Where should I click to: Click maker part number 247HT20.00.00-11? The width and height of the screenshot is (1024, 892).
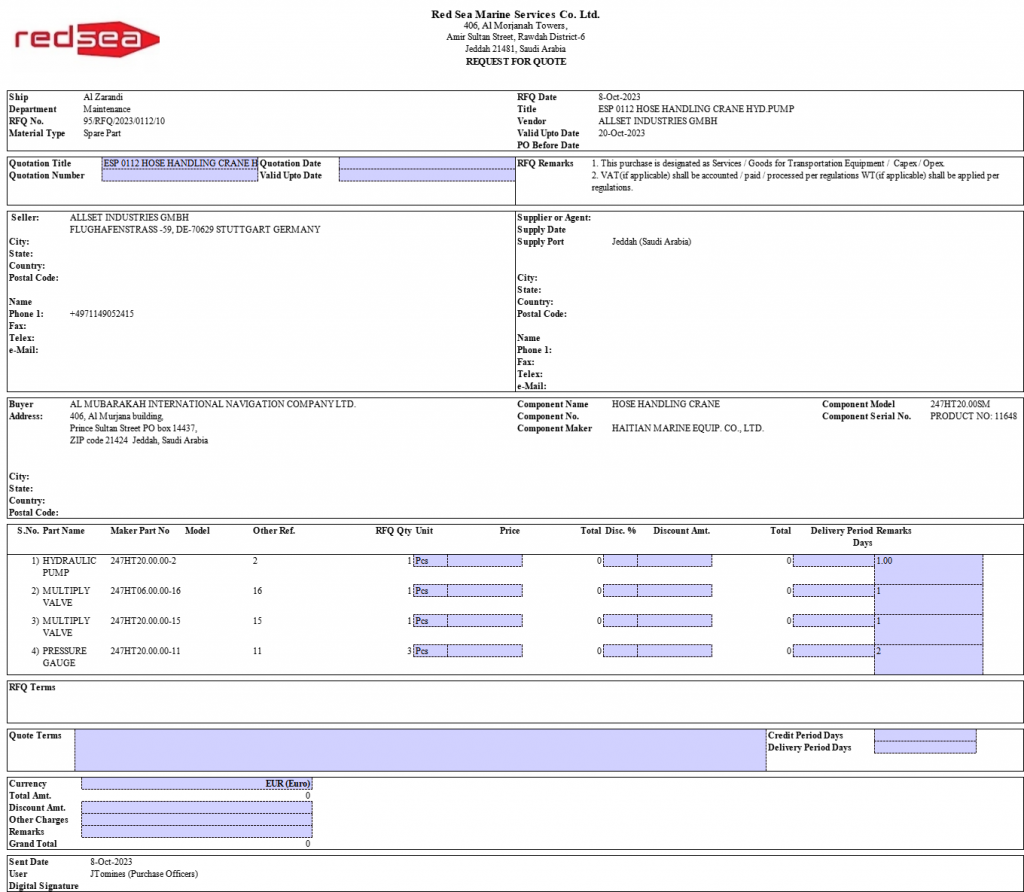coord(145,651)
